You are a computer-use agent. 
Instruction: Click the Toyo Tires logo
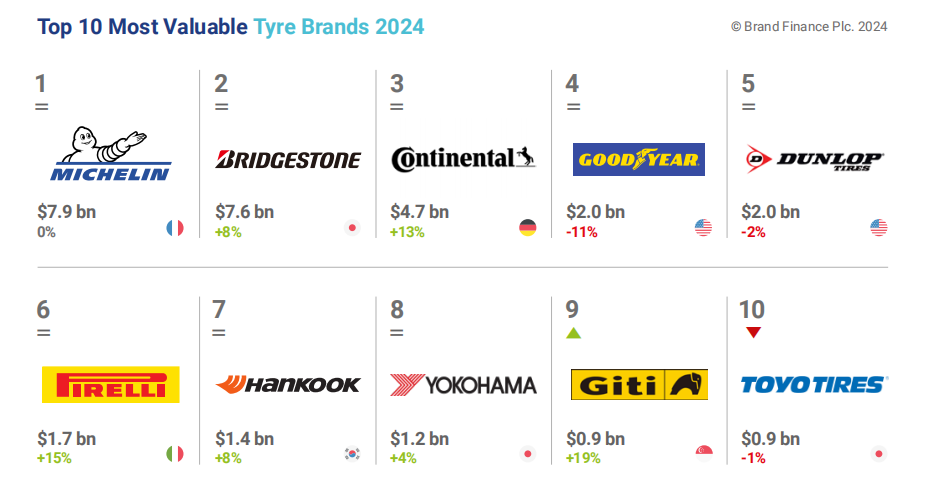[814, 385]
